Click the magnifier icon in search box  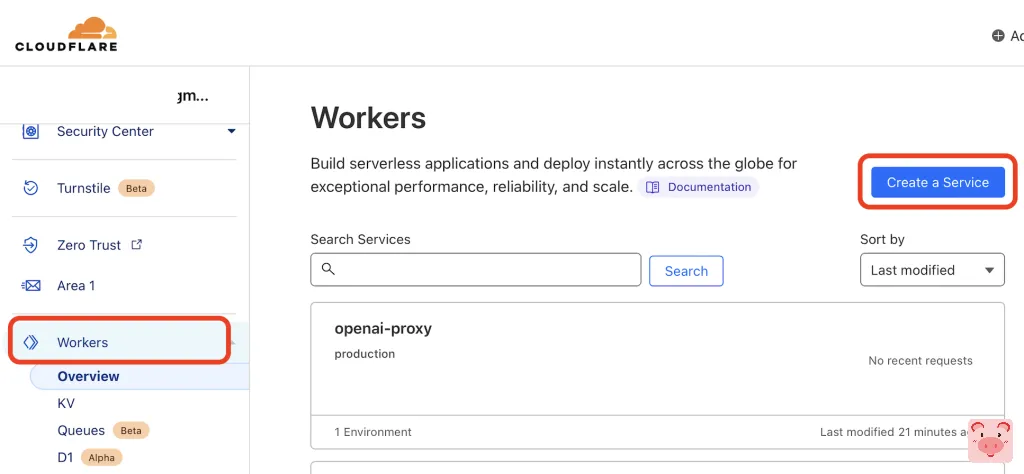pos(328,269)
